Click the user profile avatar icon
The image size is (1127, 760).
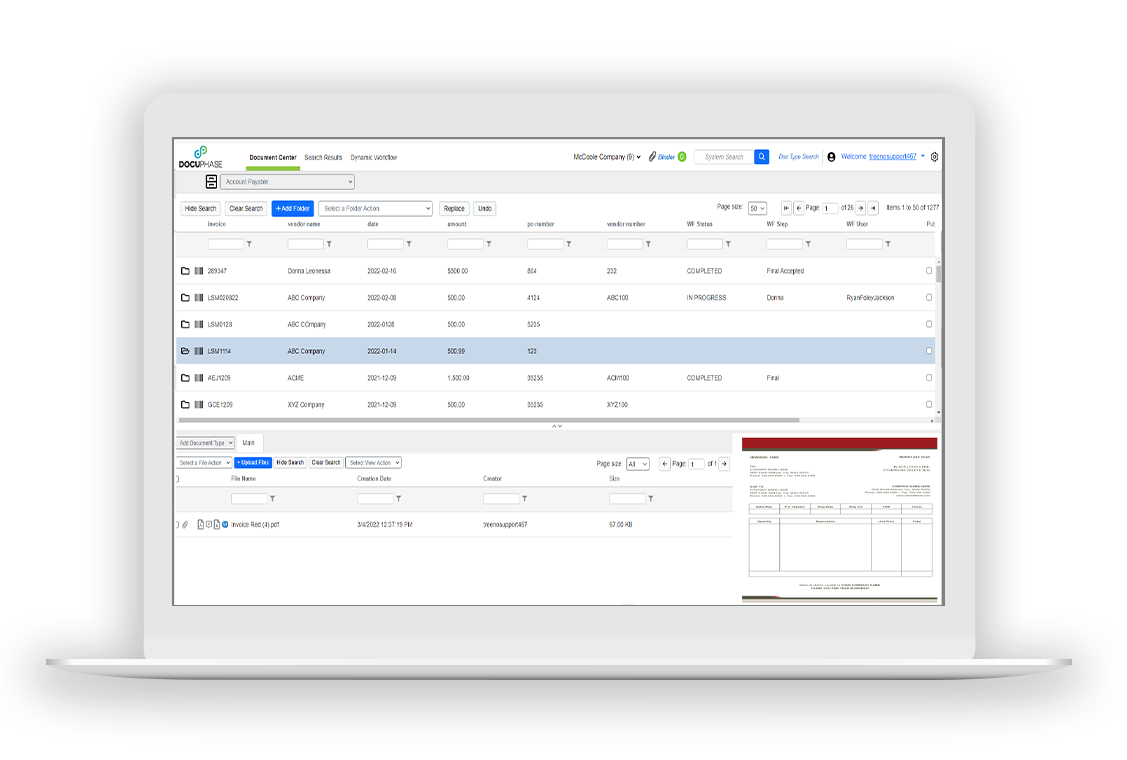831,157
